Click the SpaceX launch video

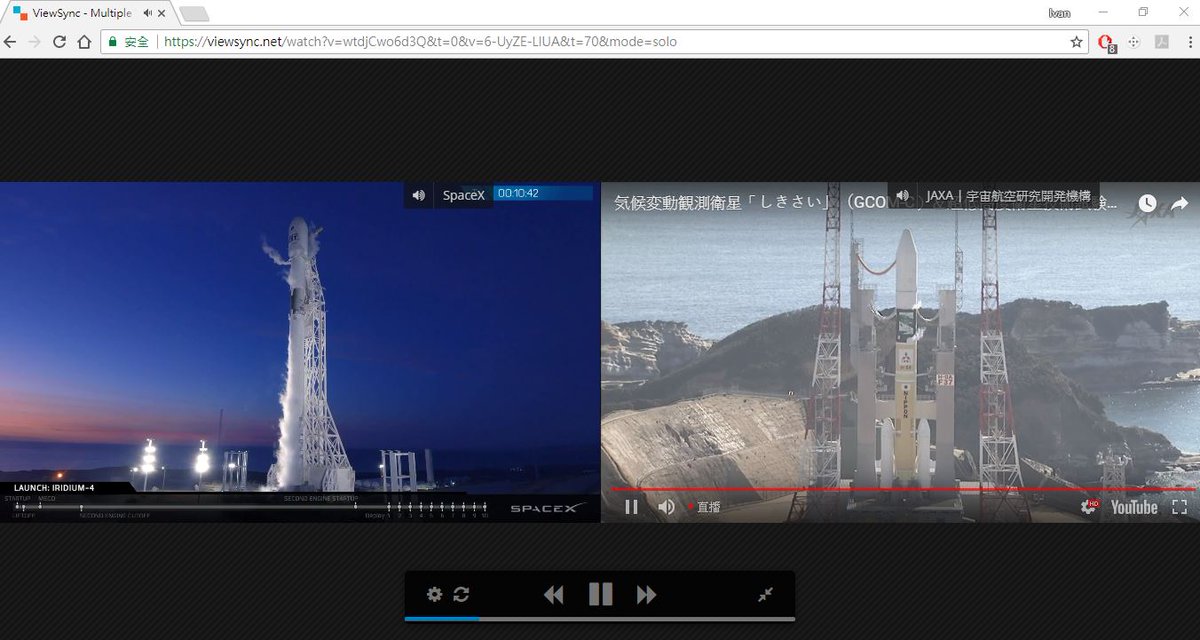(300, 352)
